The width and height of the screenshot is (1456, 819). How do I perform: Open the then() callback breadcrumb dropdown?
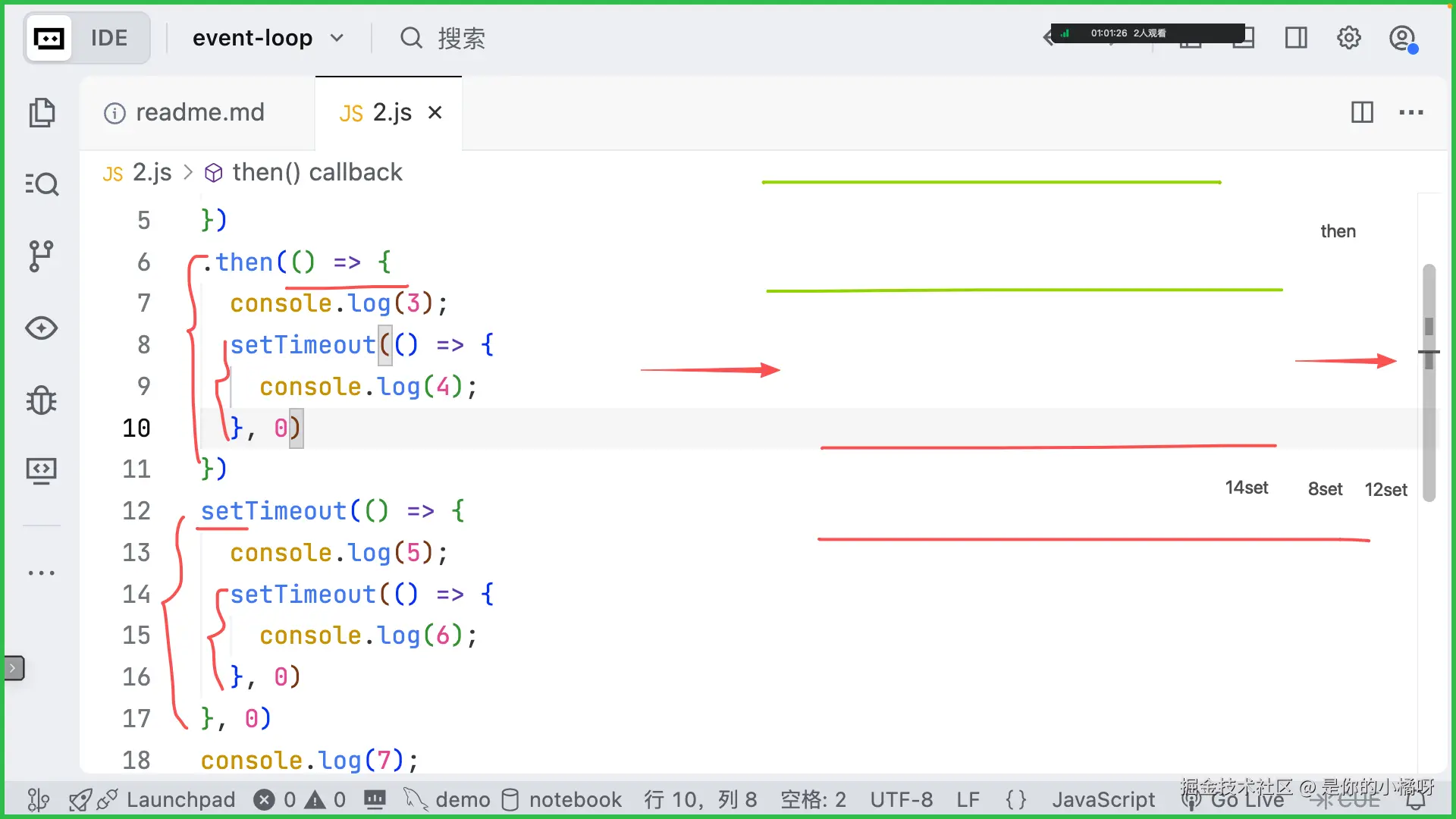coord(317,172)
